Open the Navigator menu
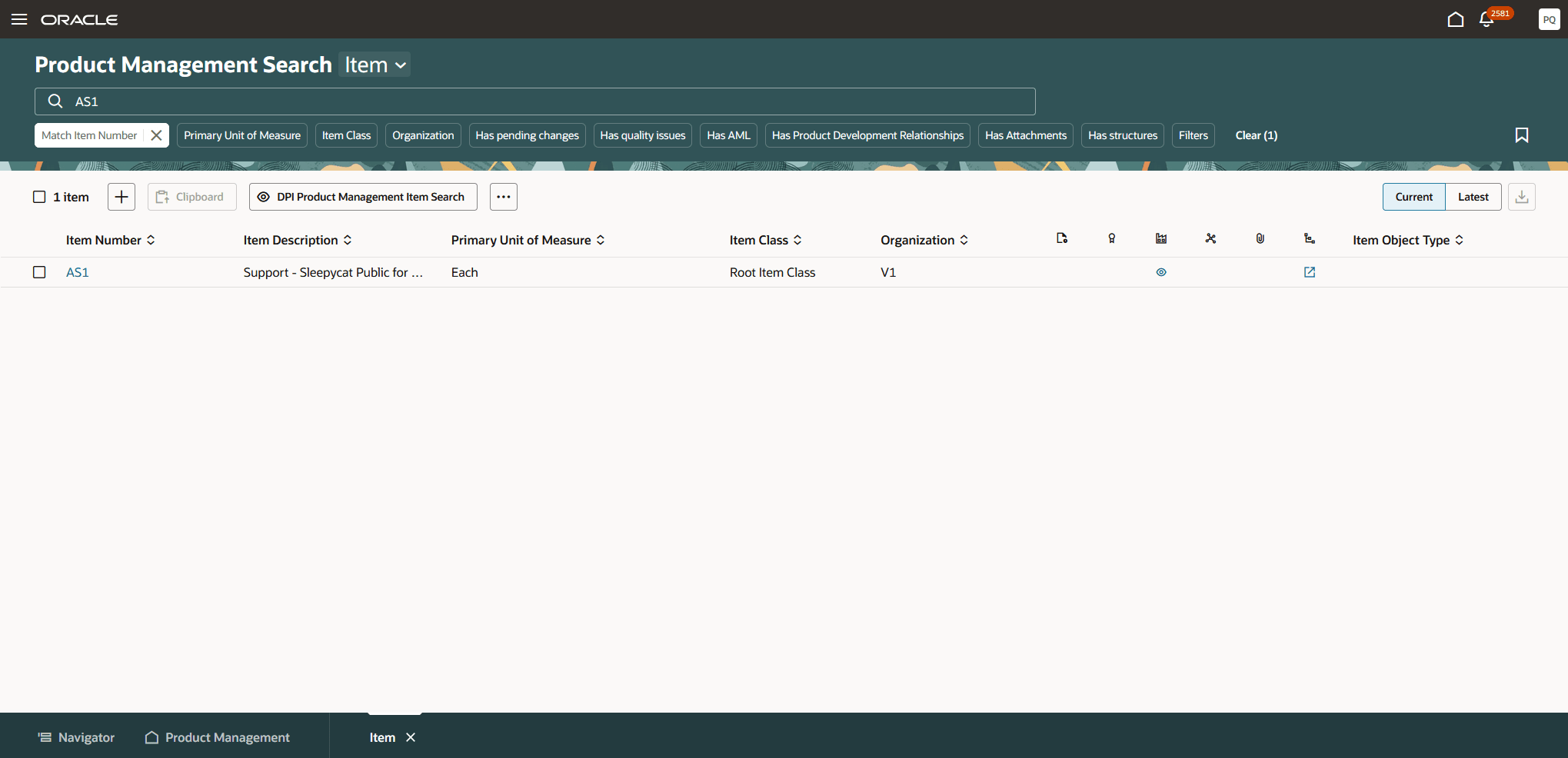The image size is (1568, 758). (x=76, y=737)
